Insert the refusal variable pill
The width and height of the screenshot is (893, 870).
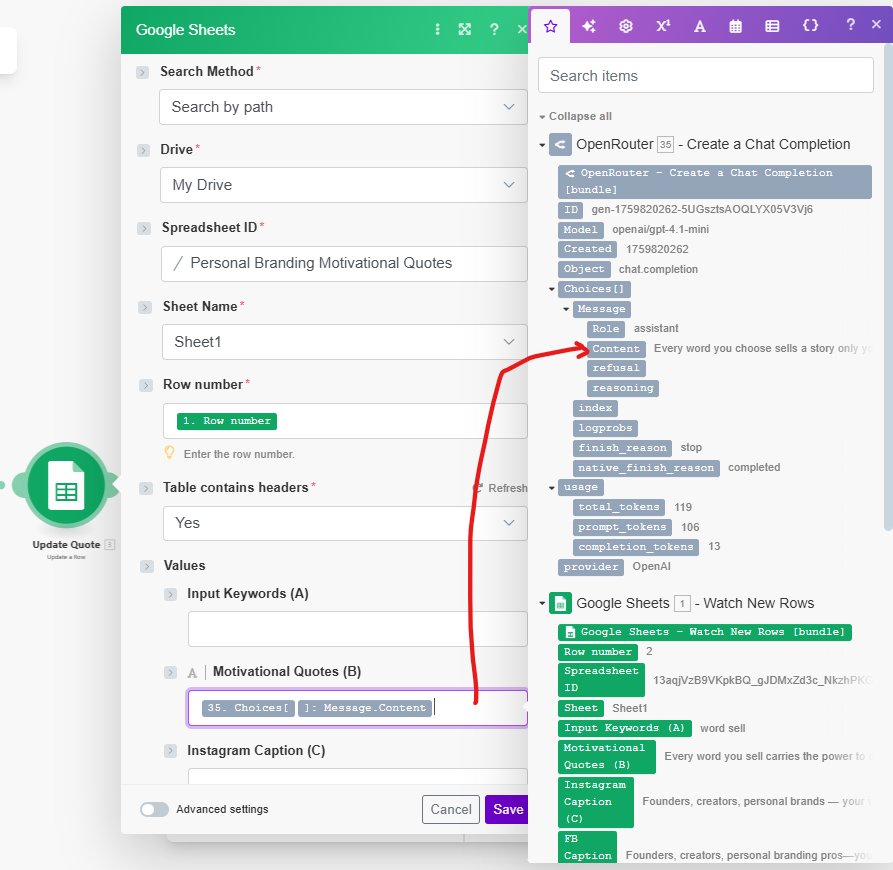point(616,368)
